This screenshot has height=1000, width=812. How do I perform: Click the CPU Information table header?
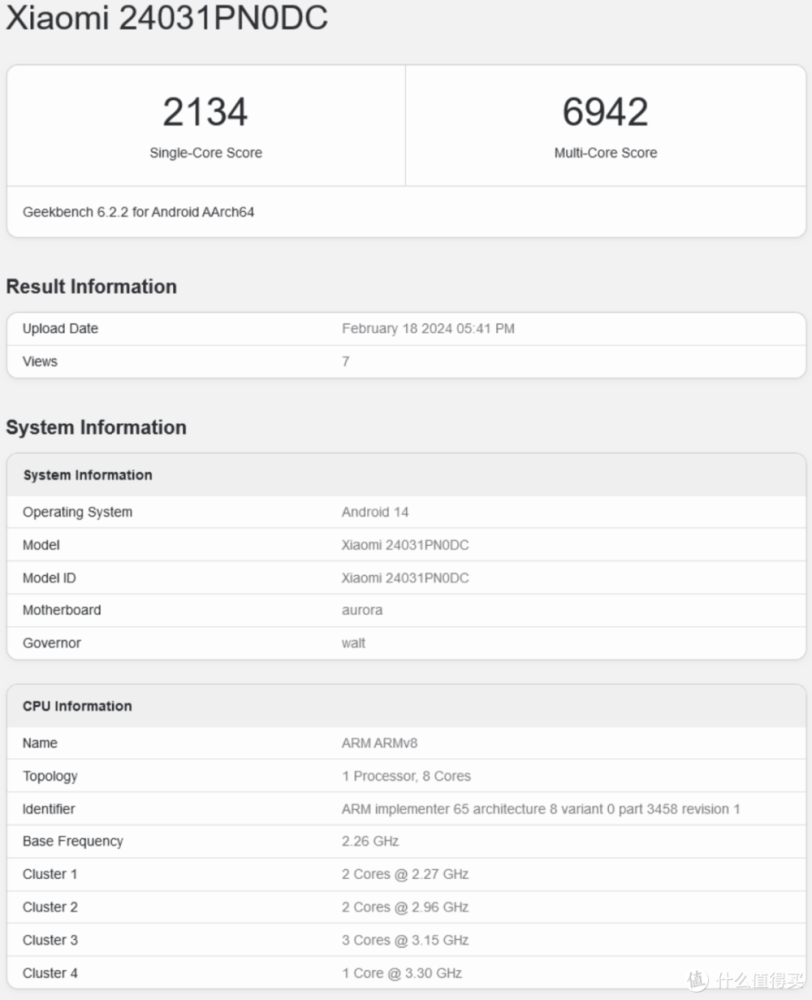pos(77,706)
